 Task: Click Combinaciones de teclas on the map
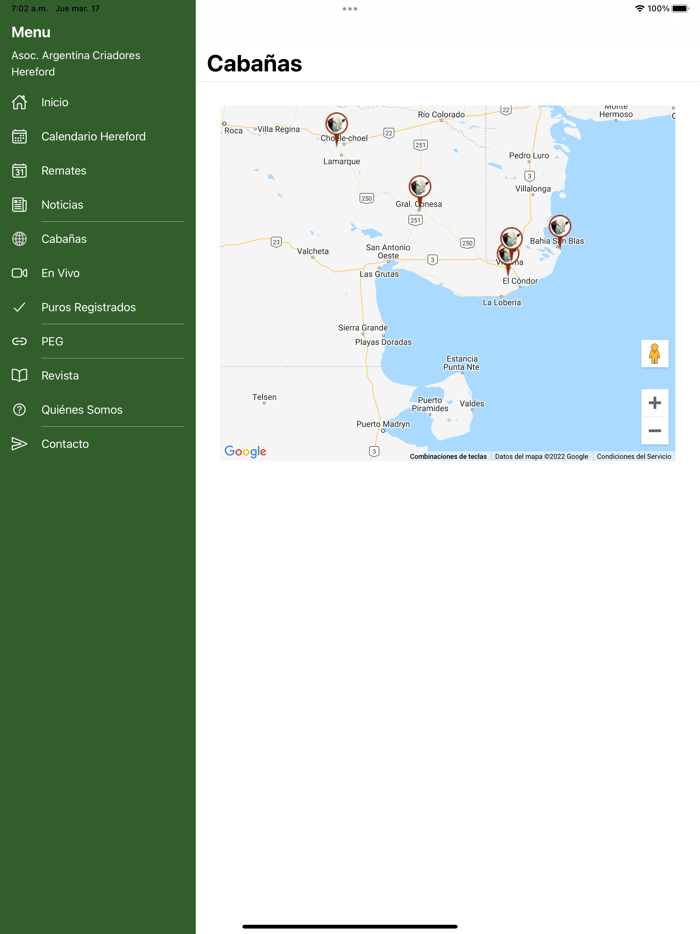tap(448, 457)
